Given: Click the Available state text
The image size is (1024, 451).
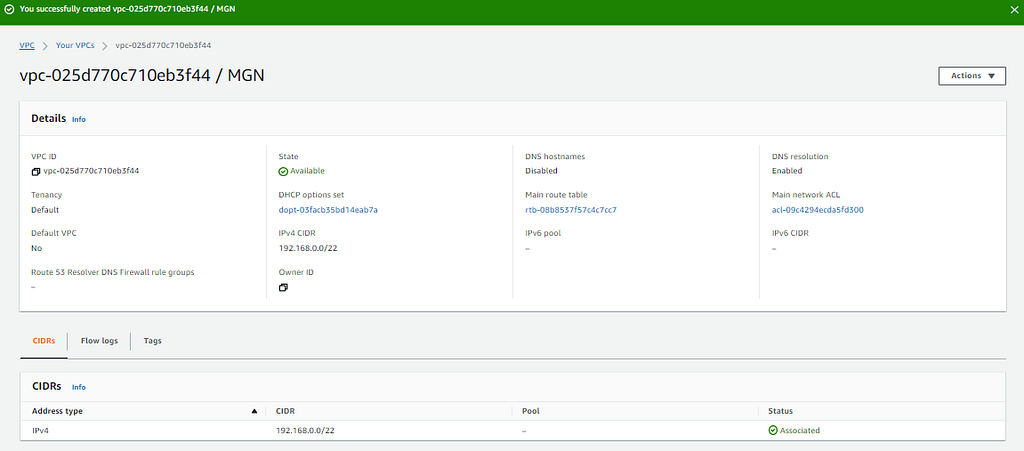Looking at the screenshot, I should point(307,171).
